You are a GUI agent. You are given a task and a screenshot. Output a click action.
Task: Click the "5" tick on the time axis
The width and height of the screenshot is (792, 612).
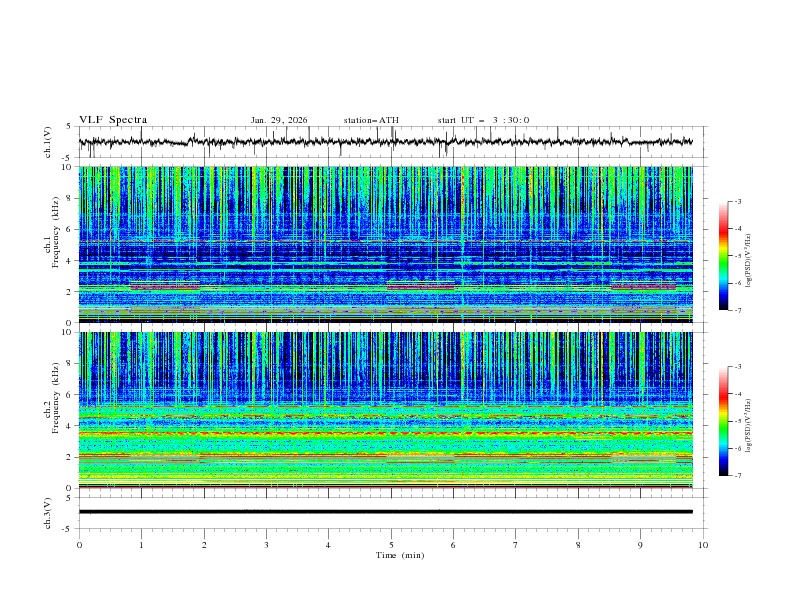pyautogui.click(x=391, y=545)
